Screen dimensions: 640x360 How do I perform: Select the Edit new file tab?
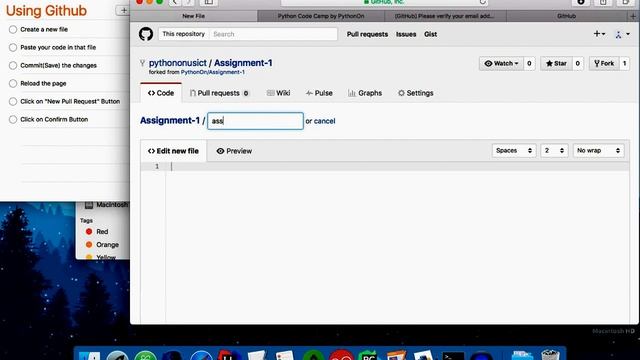tap(173, 151)
